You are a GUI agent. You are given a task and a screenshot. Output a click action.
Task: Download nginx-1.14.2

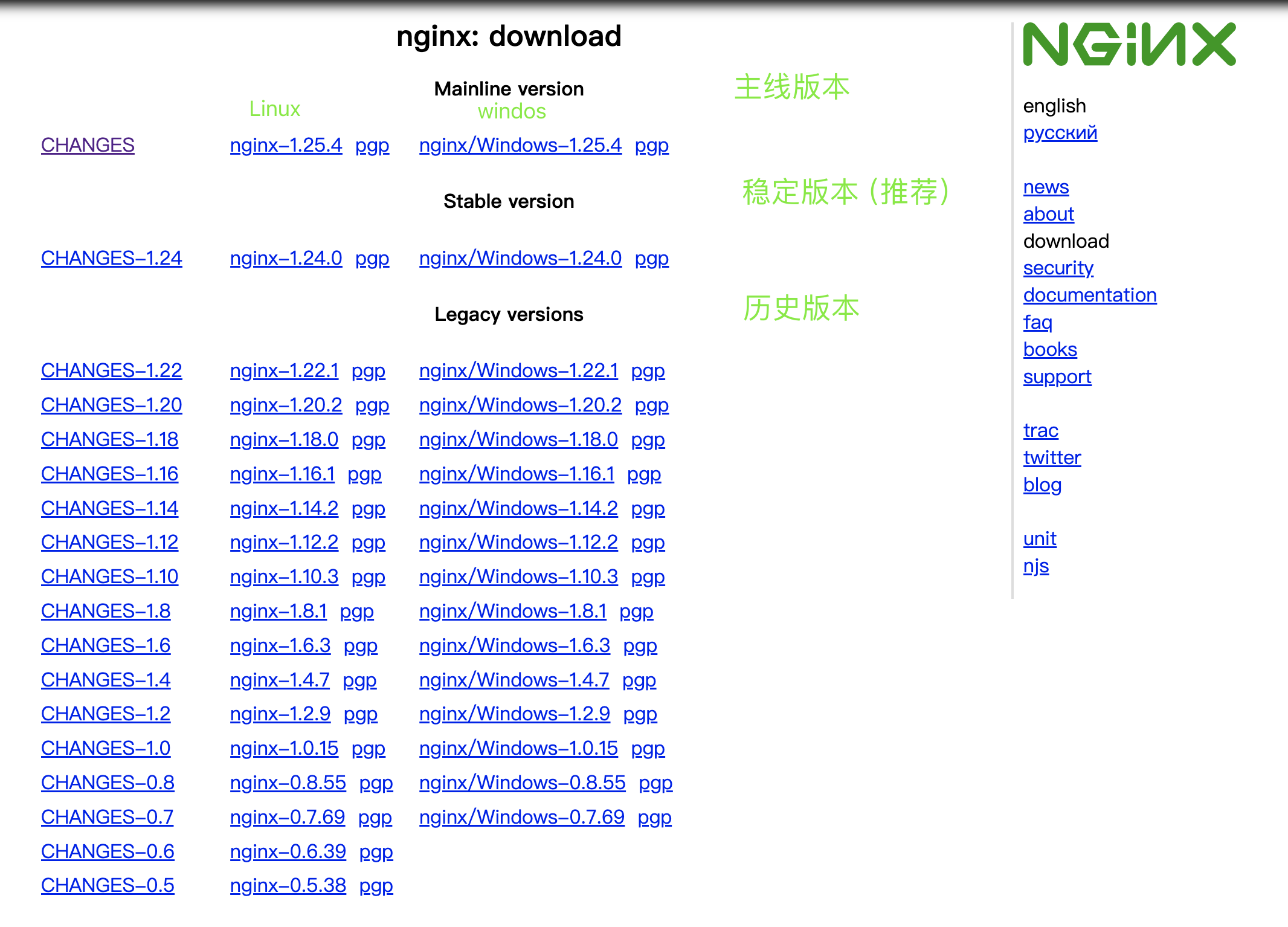pos(284,508)
